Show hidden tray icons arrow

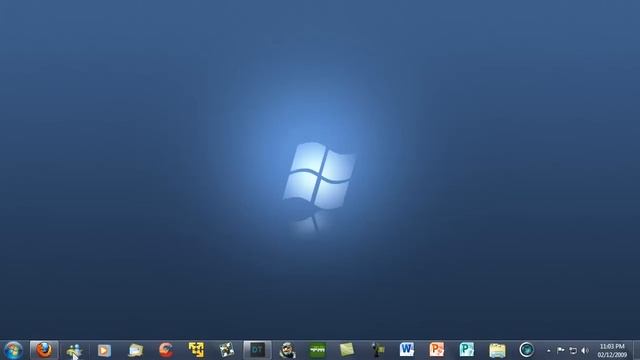(x=549, y=351)
